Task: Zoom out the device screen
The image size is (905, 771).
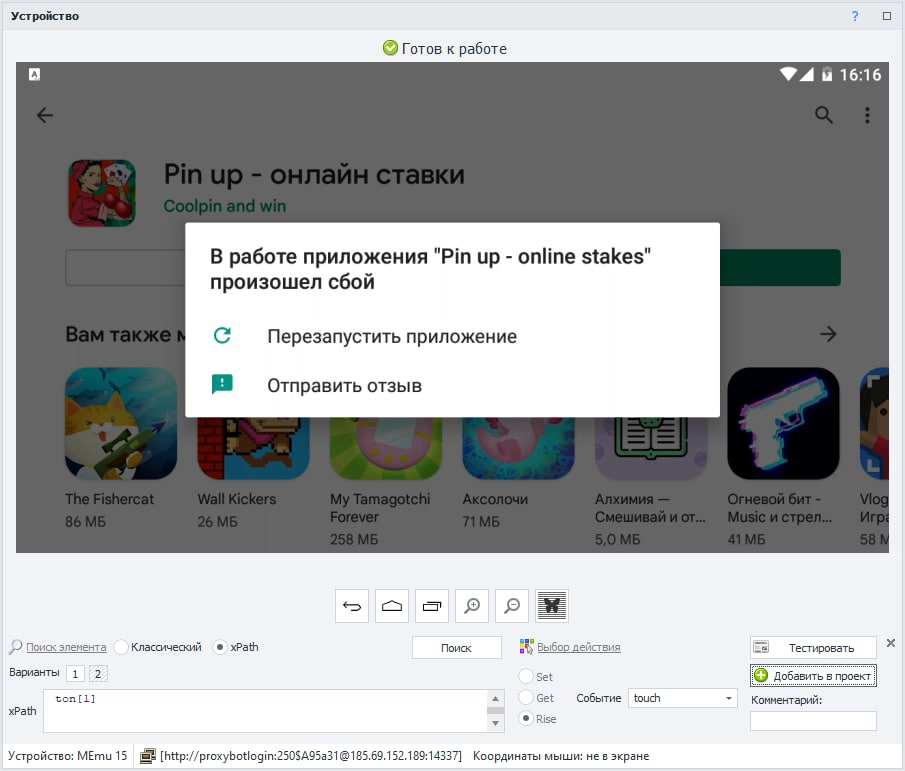Action: click(512, 606)
